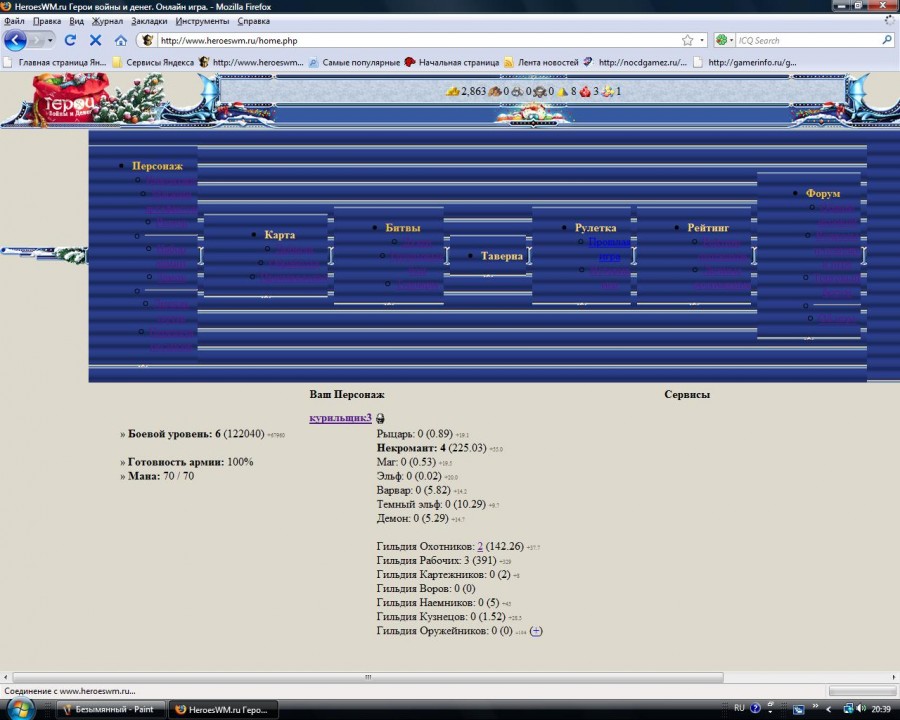This screenshot has height=720, width=900.
Task: Click the browser Back arrow button
Action: [x=15, y=40]
